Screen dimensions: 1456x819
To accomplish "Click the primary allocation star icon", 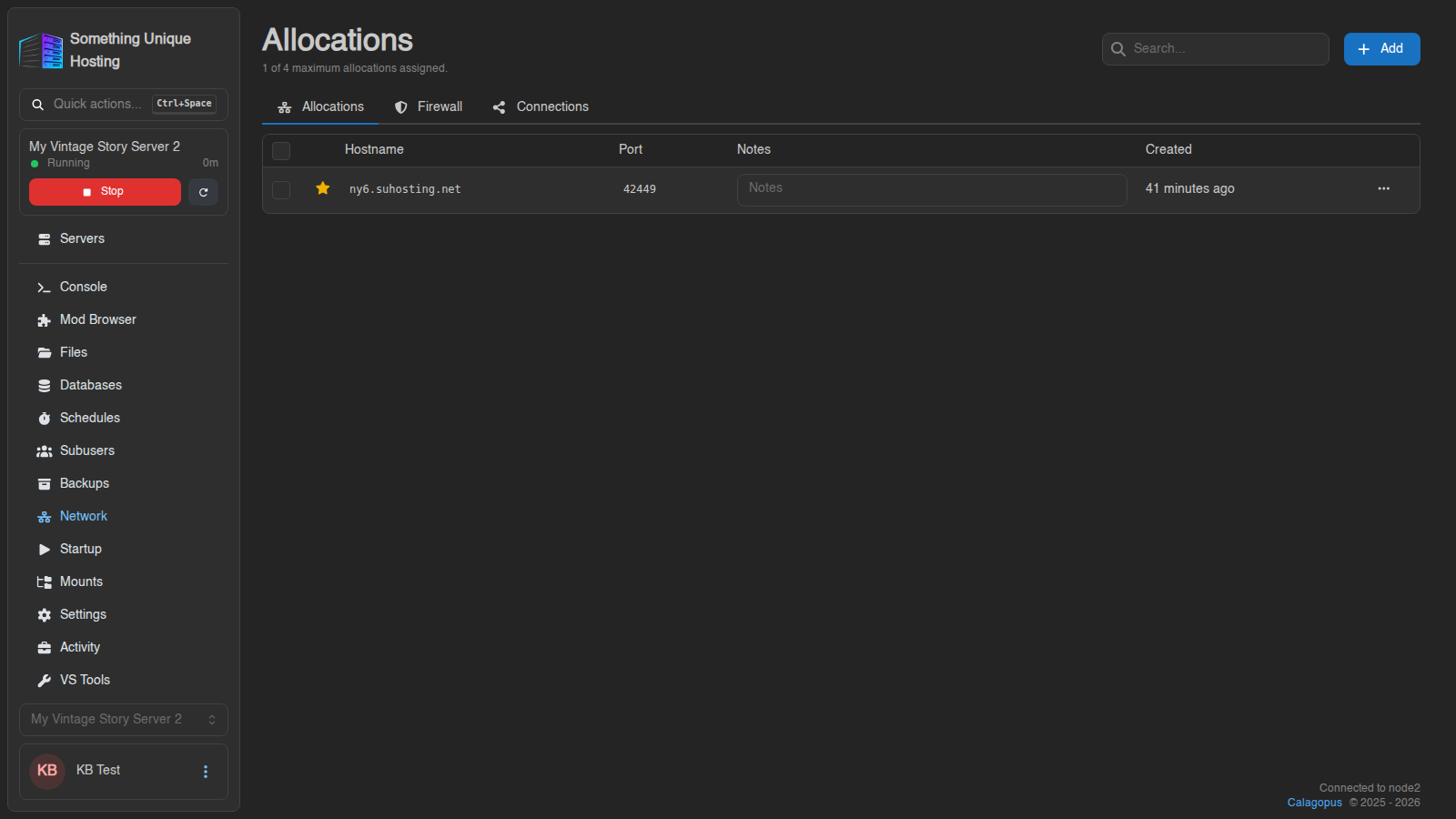I will pyautogui.click(x=322, y=188).
